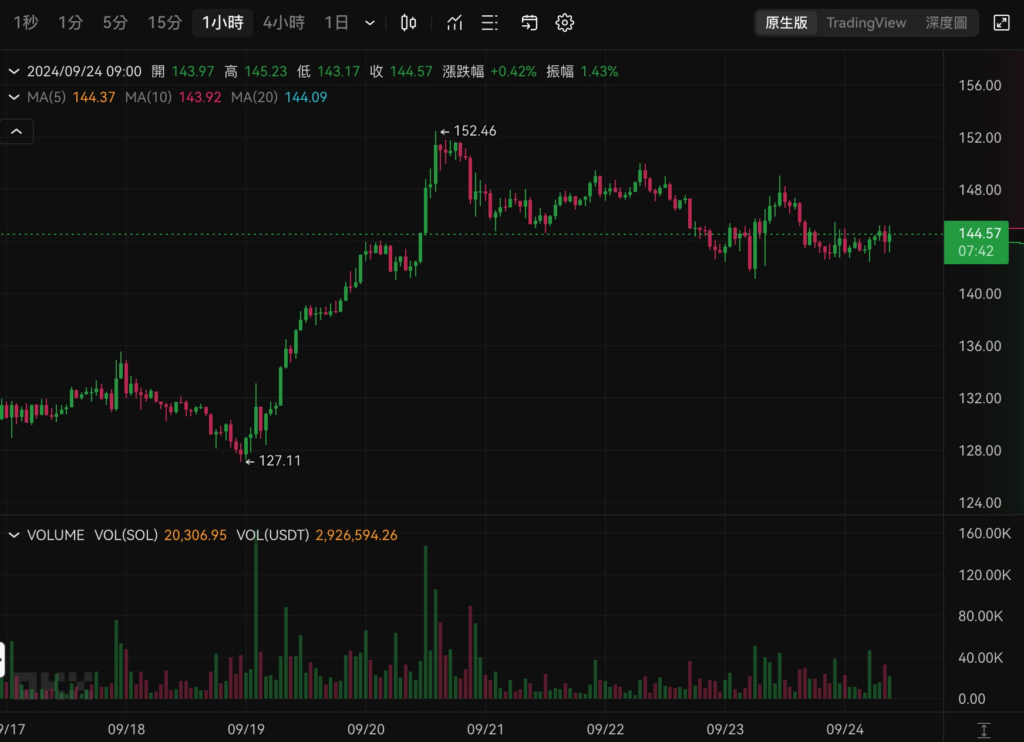Click the 140.00 price axis label

pyautogui.click(x=980, y=294)
